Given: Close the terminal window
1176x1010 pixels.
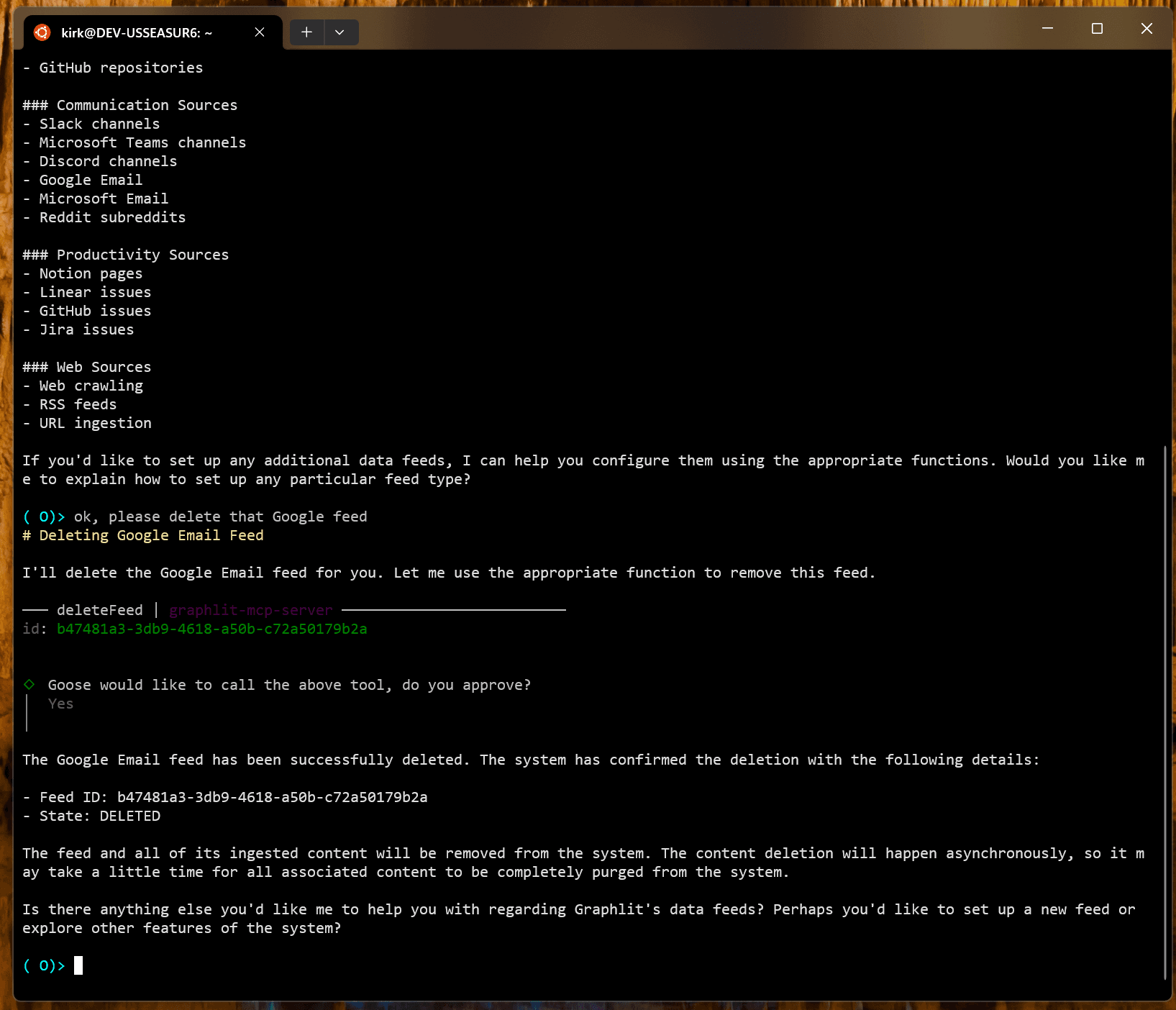Looking at the screenshot, I should 1147,29.
